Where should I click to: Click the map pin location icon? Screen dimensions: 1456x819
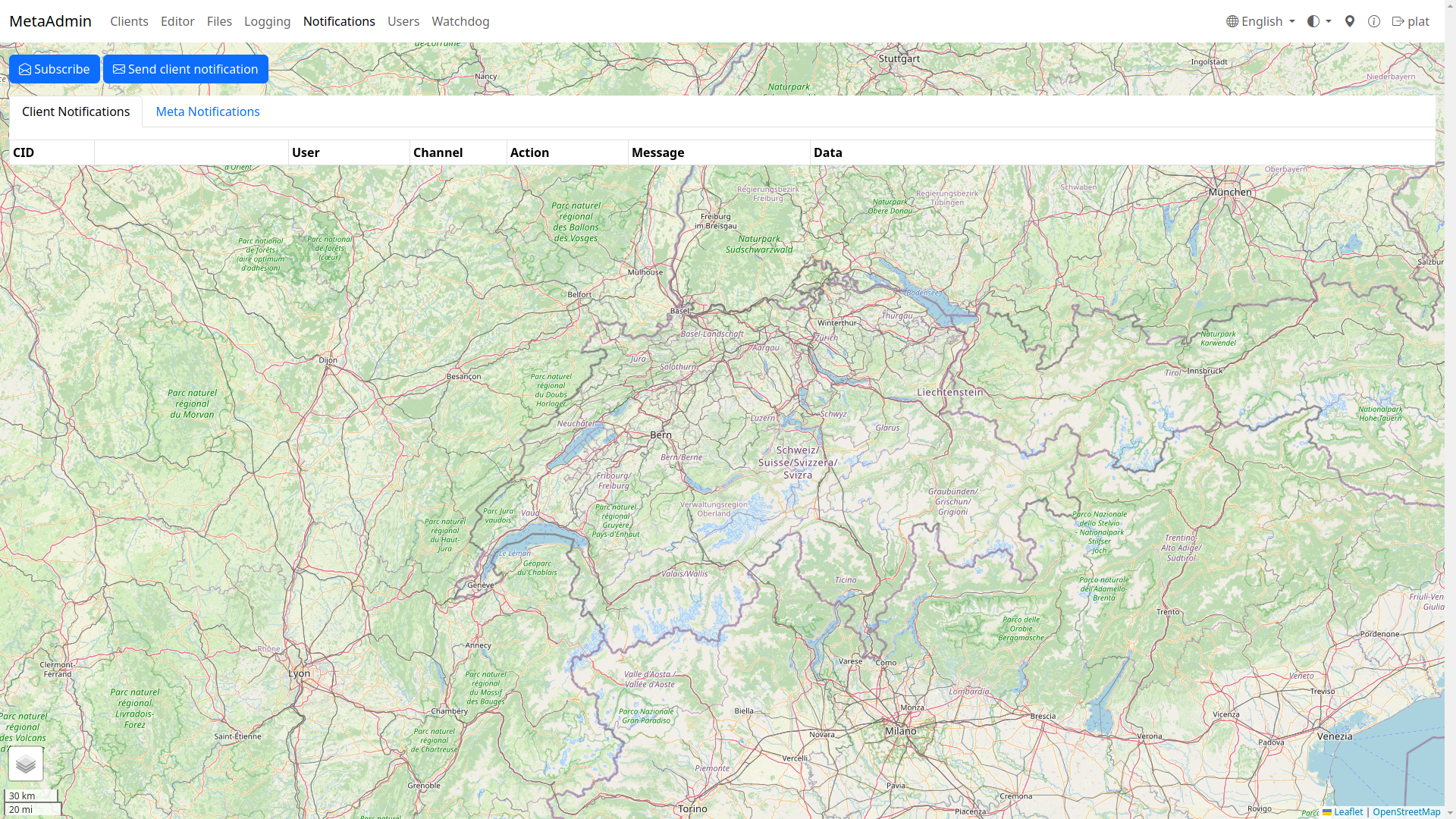(x=1350, y=21)
